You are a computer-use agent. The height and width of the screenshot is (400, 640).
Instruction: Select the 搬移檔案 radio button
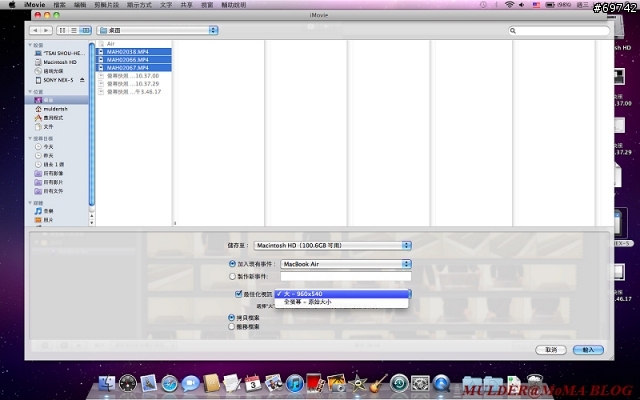pyautogui.click(x=232, y=327)
